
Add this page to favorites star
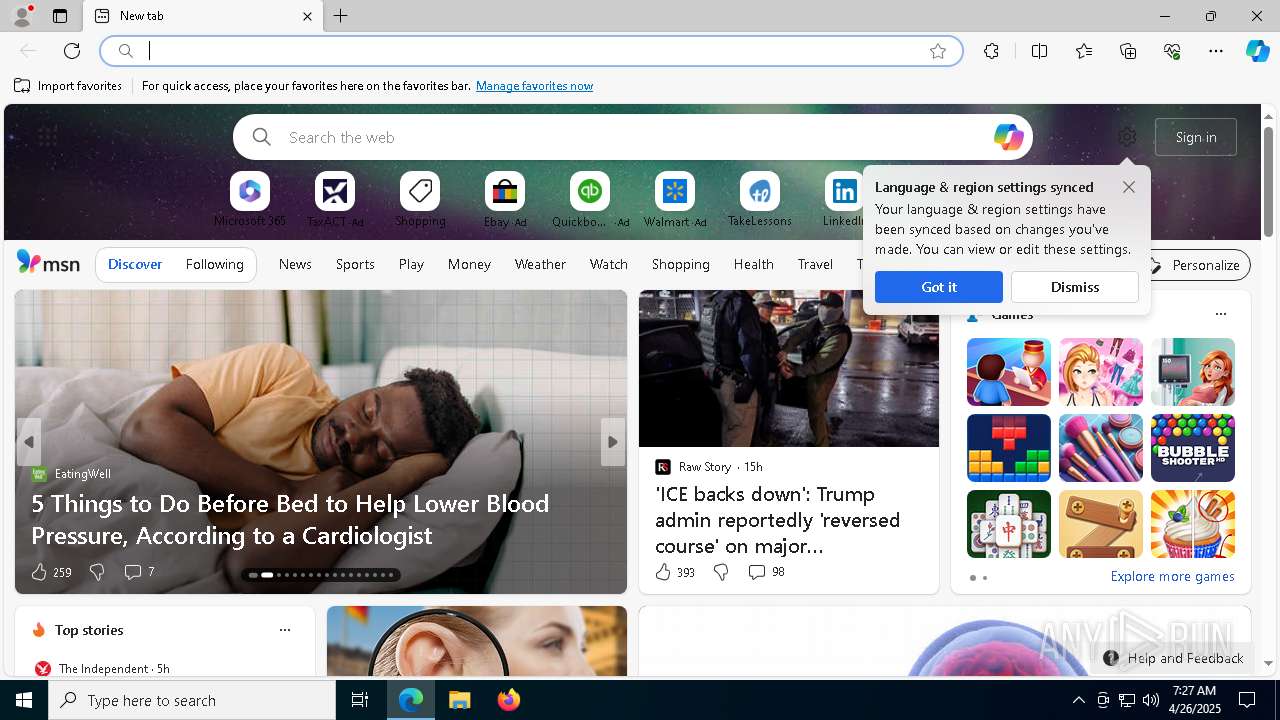pyautogui.click(x=938, y=51)
